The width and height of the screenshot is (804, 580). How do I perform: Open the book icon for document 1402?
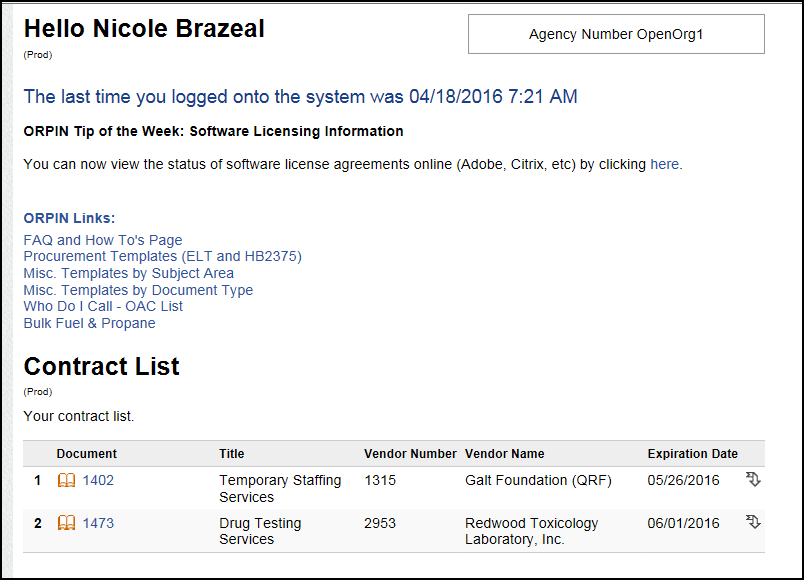tap(67, 481)
